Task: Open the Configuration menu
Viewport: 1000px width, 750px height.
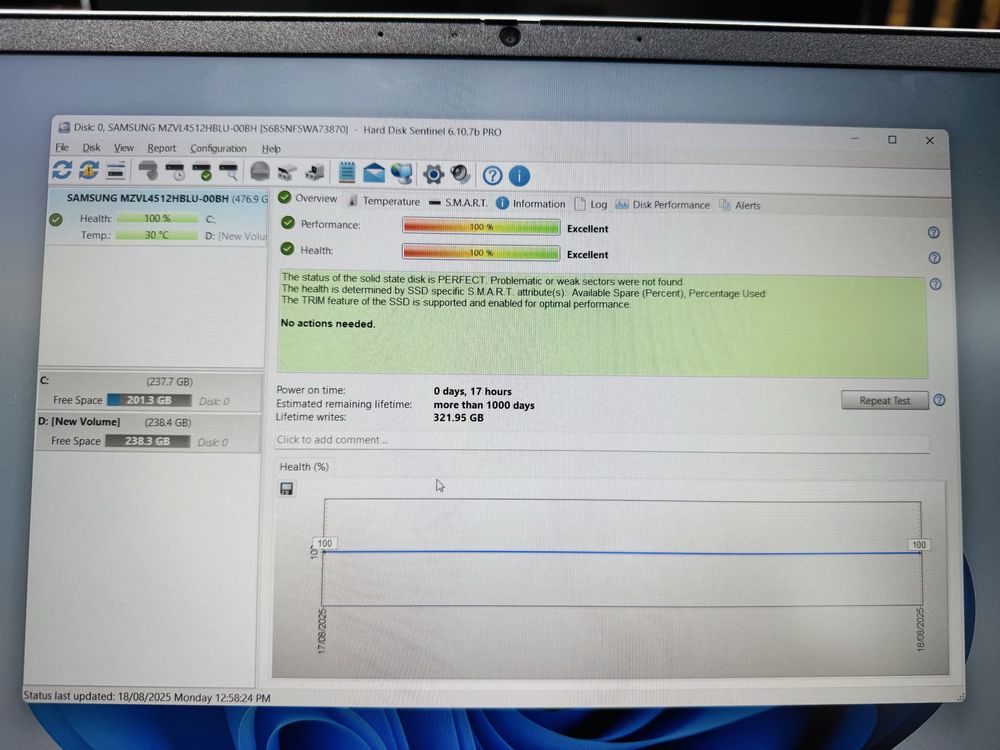Action: tap(218, 149)
